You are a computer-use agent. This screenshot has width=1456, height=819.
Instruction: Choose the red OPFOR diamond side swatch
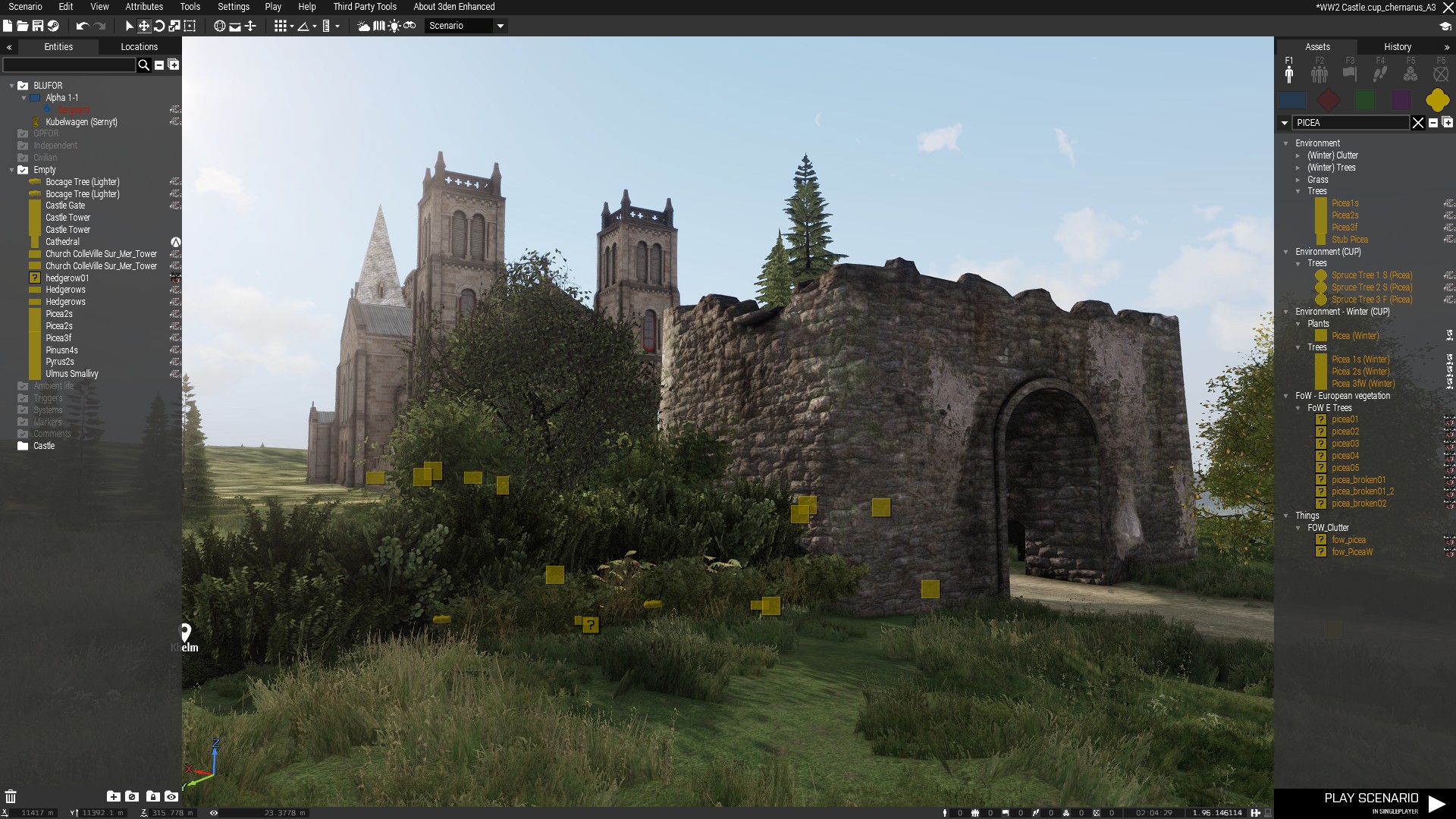coord(1329,100)
